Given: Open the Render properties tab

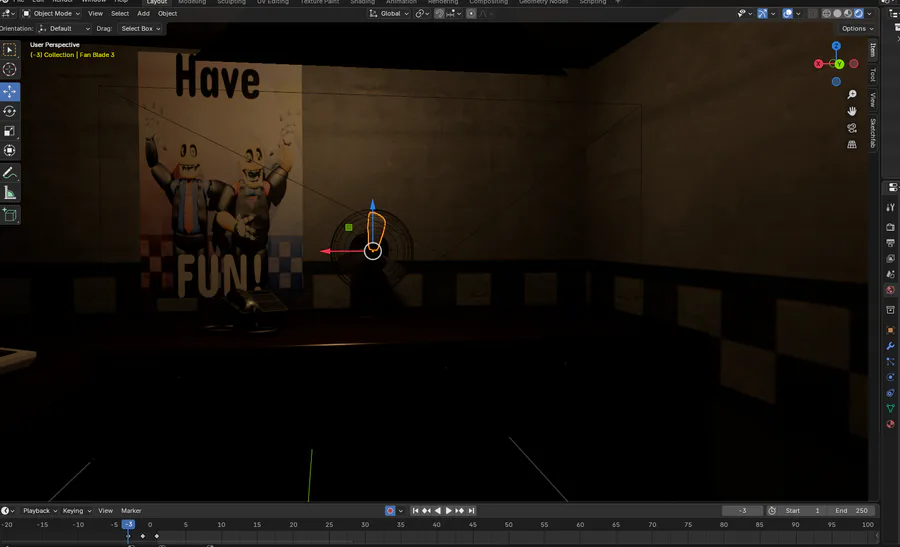Looking at the screenshot, I should (x=890, y=227).
